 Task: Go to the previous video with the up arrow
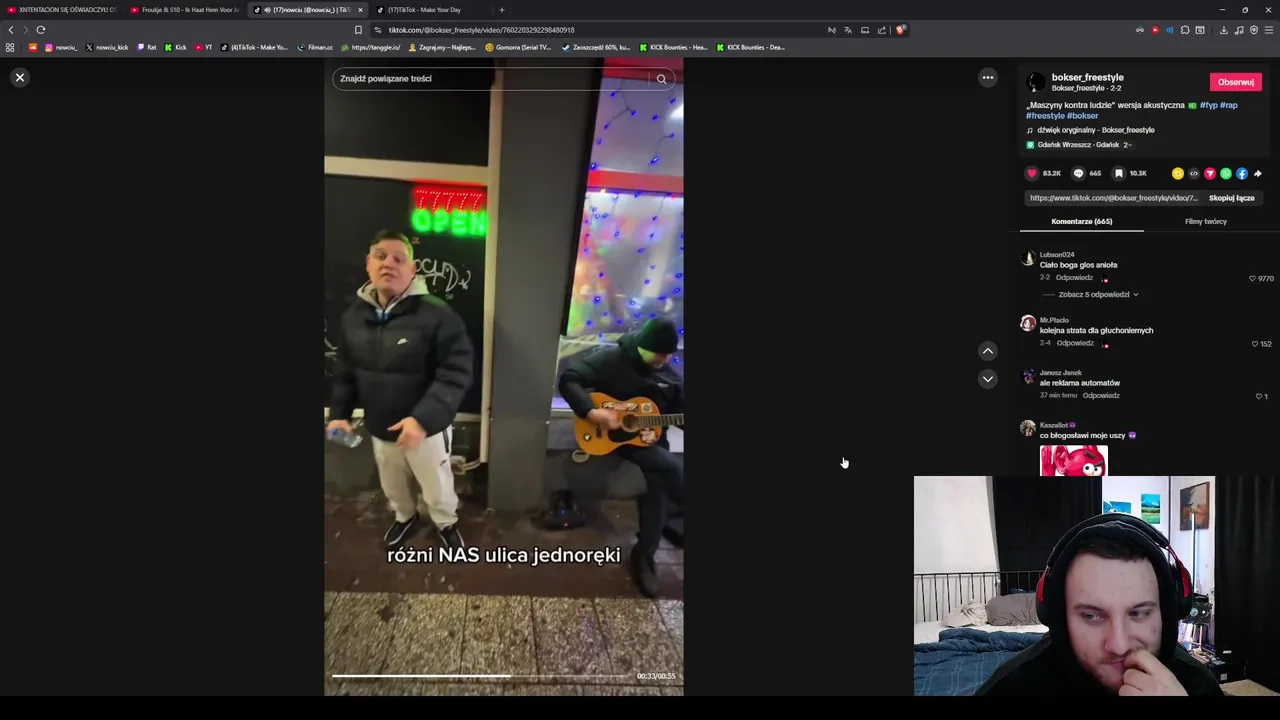(x=987, y=351)
